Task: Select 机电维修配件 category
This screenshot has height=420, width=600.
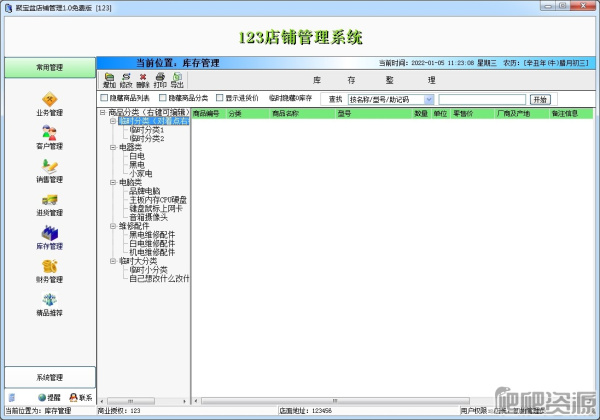Action: (x=152, y=252)
